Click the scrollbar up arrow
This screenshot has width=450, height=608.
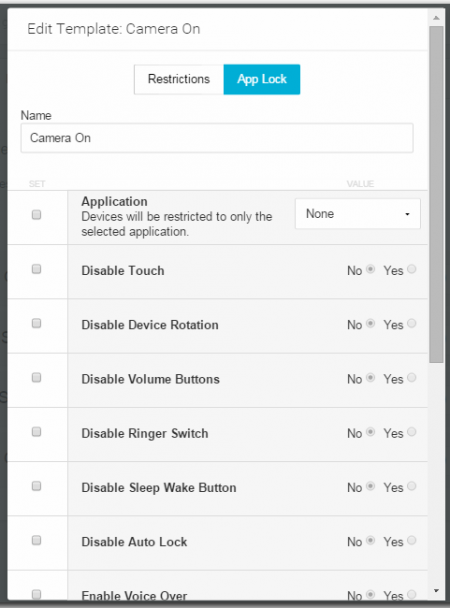436,18
